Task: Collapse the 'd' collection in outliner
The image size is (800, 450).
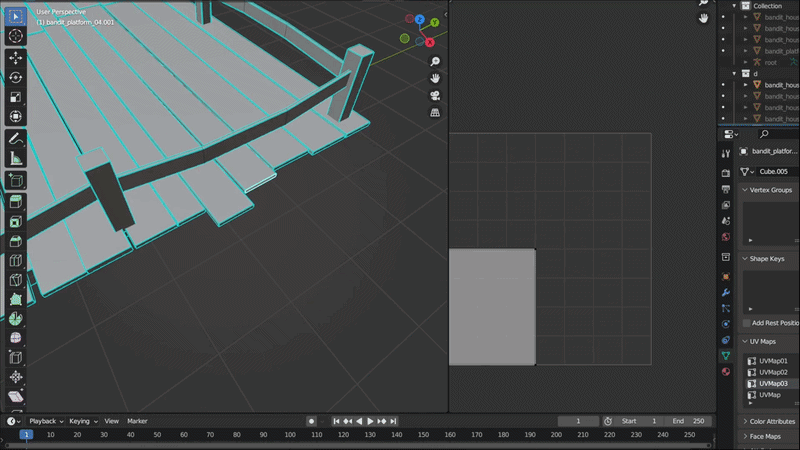Action: (x=735, y=73)
